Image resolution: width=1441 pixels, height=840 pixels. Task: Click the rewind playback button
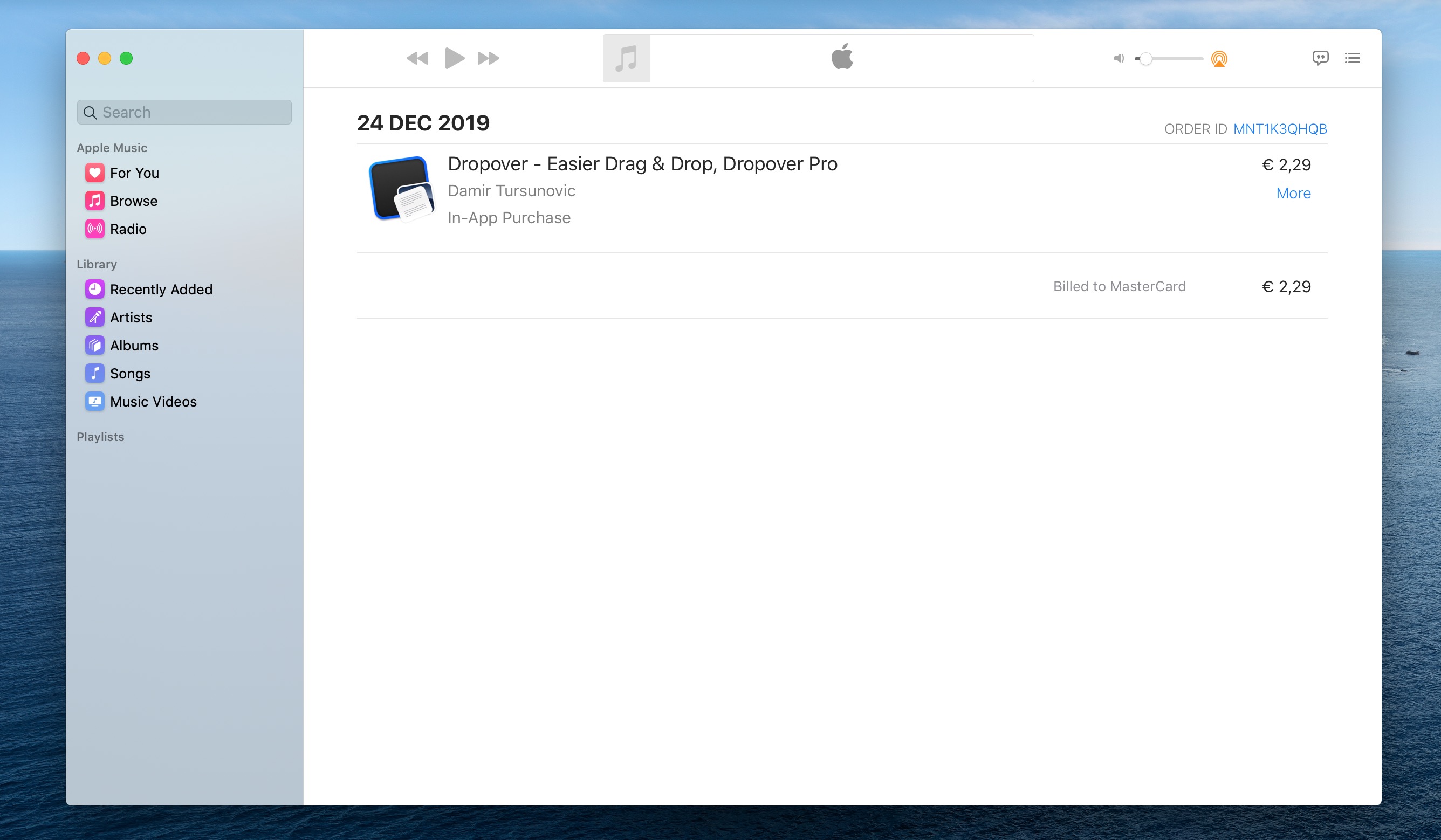click(417, 58)
